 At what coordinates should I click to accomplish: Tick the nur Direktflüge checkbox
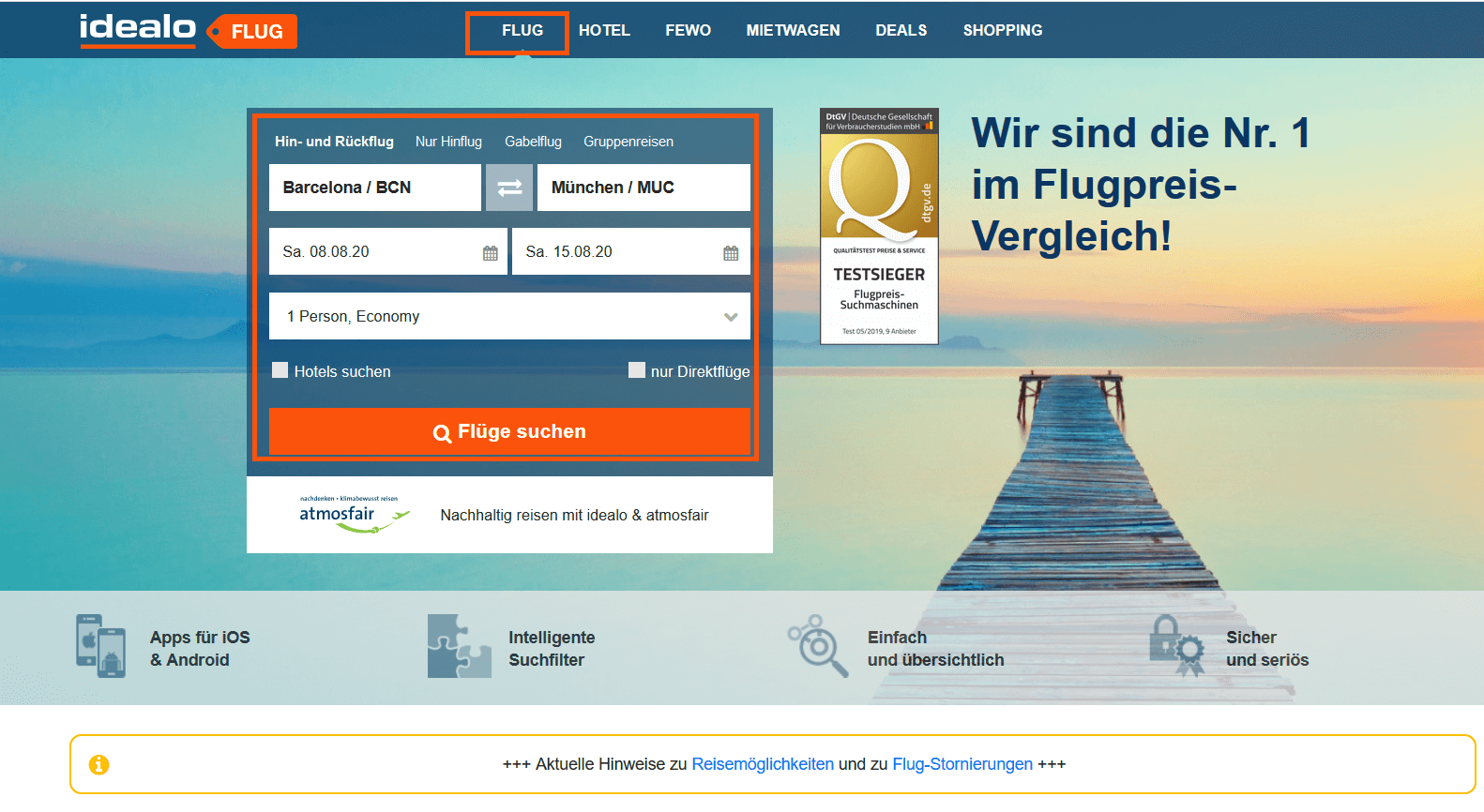pyautogui.click(x=637, y=370)
